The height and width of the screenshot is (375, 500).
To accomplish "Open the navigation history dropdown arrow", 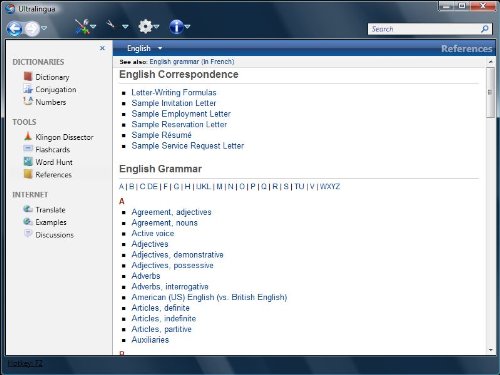I will pos(44,28).
